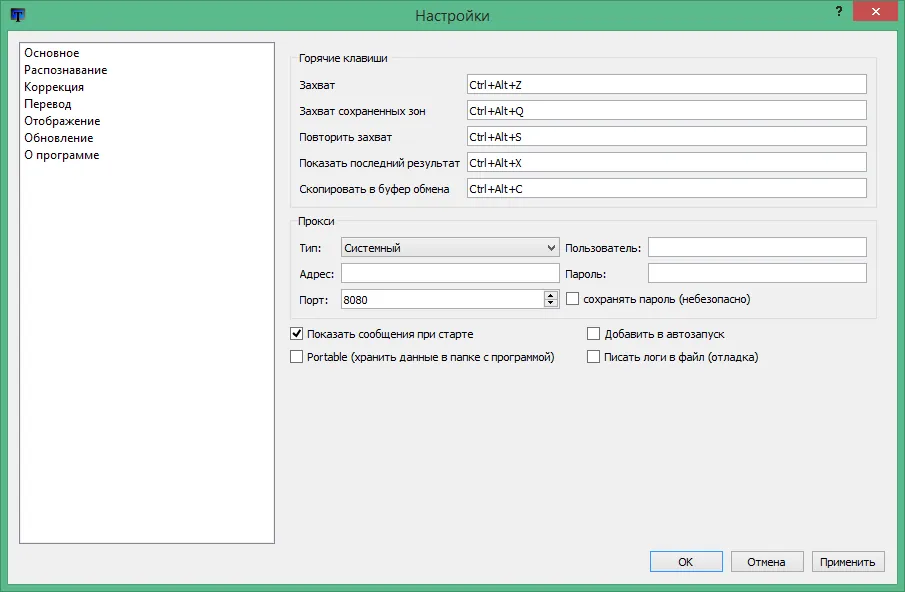Switch to the Перевод settings section
905x592 pixels.
pyautogui.click(x=47, y=104)
